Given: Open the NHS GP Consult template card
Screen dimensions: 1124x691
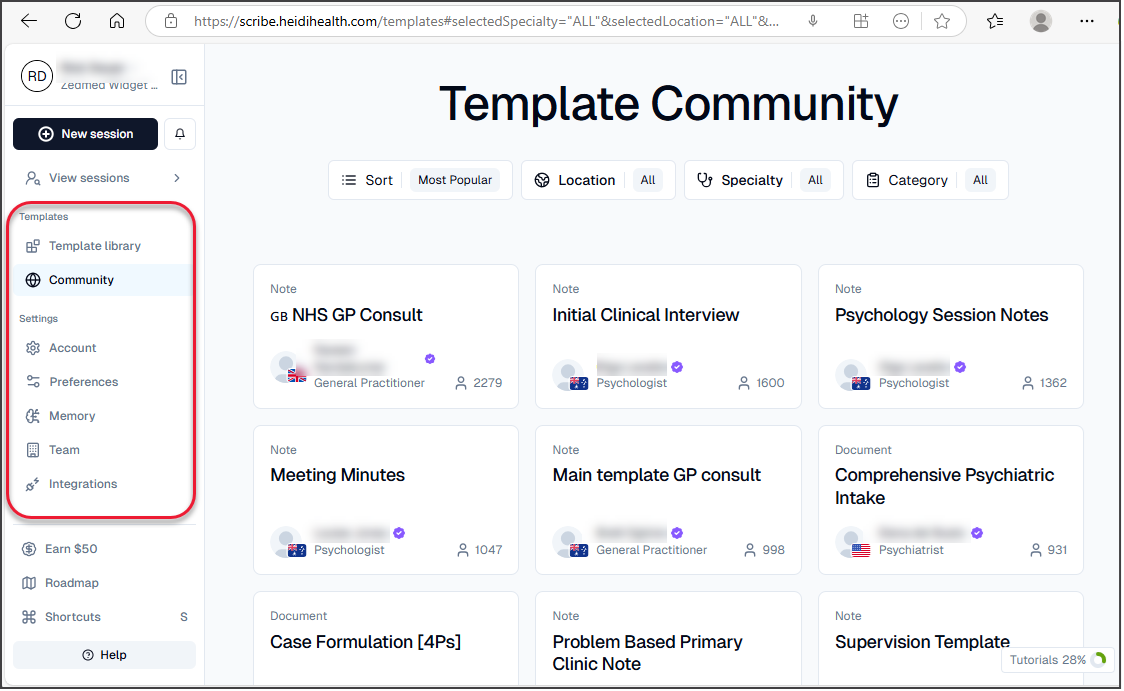Looking at the screenshot, I should click(x=386, y=337).
